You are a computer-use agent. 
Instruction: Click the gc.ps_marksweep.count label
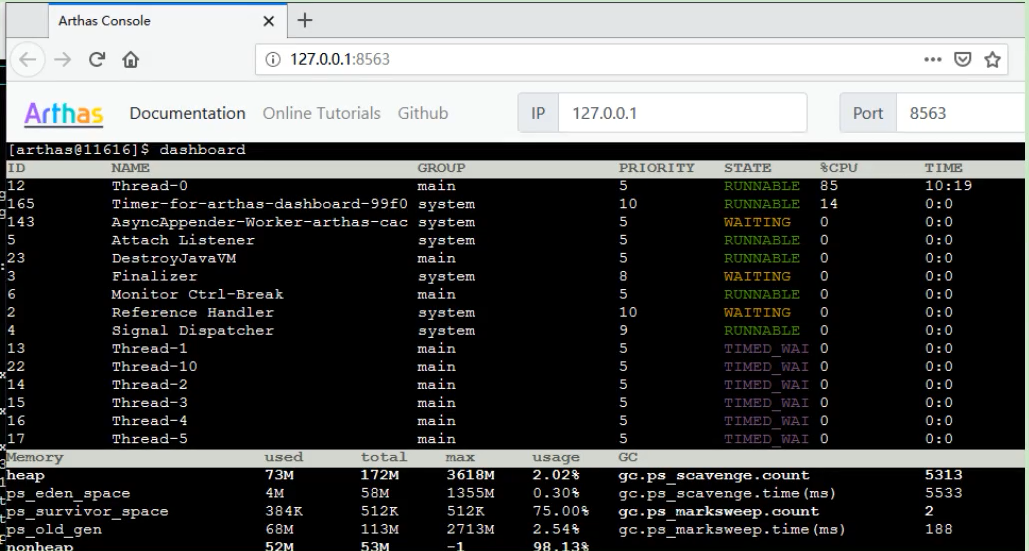719,511
